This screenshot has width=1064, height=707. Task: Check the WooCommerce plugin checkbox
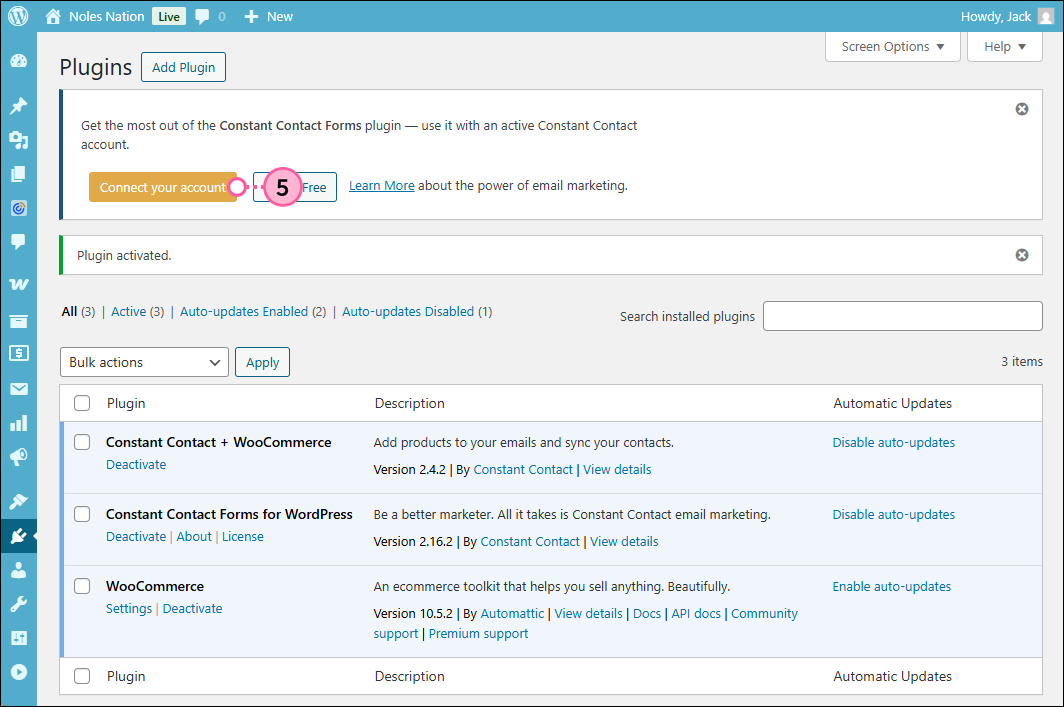(81, 586)
